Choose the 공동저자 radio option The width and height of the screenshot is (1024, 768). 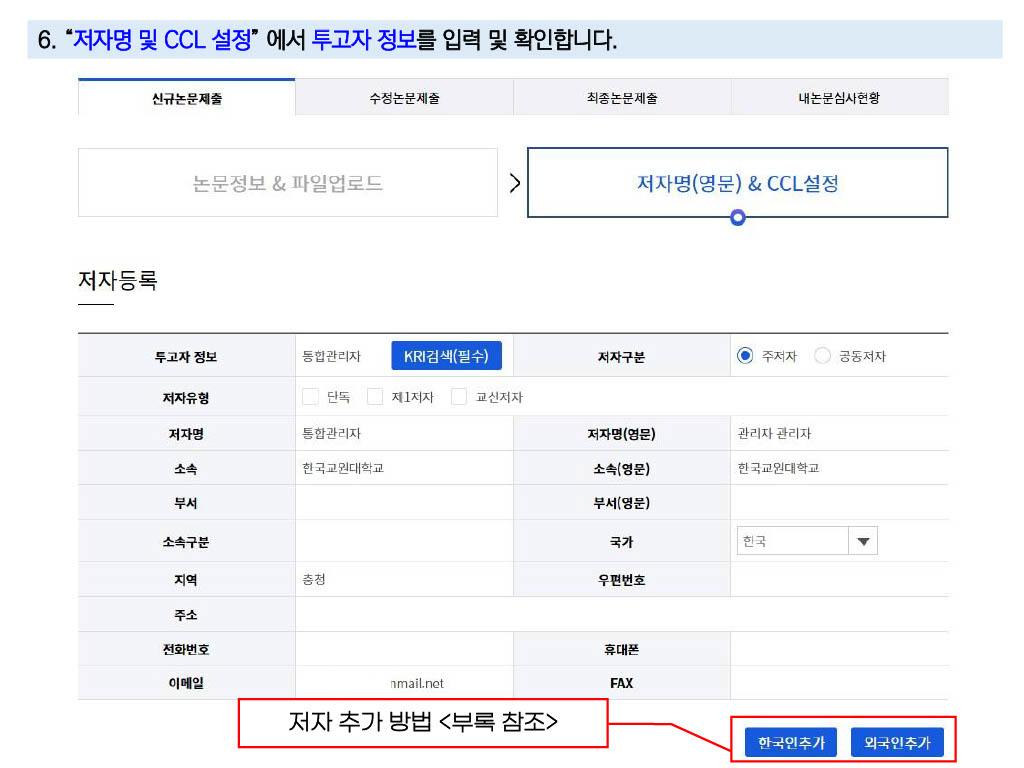[x=823, y=356]
